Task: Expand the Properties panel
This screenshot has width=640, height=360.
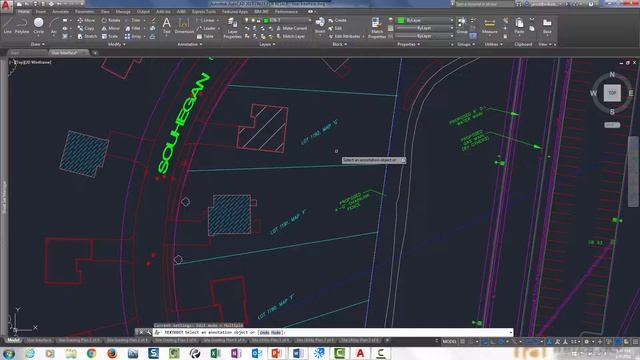Action: click(408, 44)
